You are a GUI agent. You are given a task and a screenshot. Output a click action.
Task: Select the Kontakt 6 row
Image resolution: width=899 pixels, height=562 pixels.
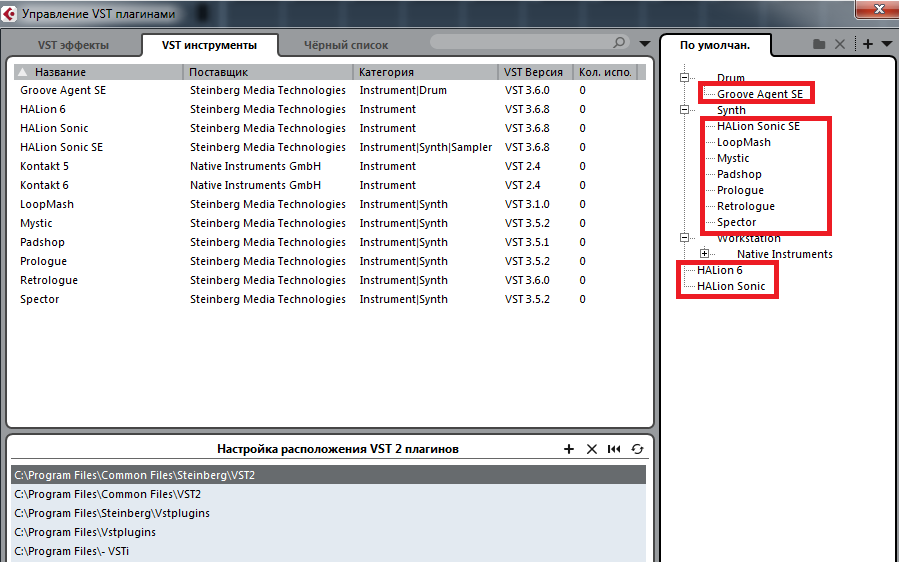click(330, 185)
